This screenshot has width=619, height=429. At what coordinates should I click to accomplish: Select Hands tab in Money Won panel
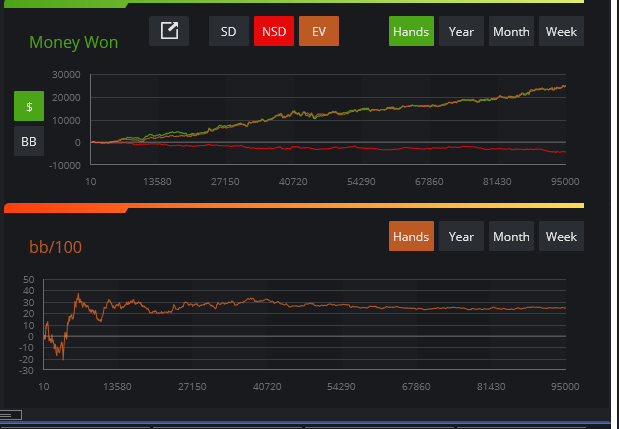click(x=411, y=31)
